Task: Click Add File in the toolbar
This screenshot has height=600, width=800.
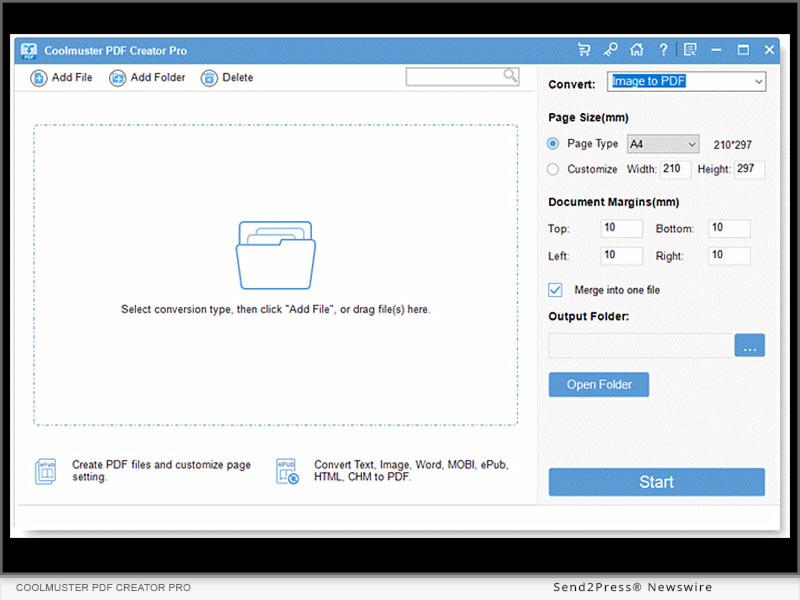Action: coord(61,78)
